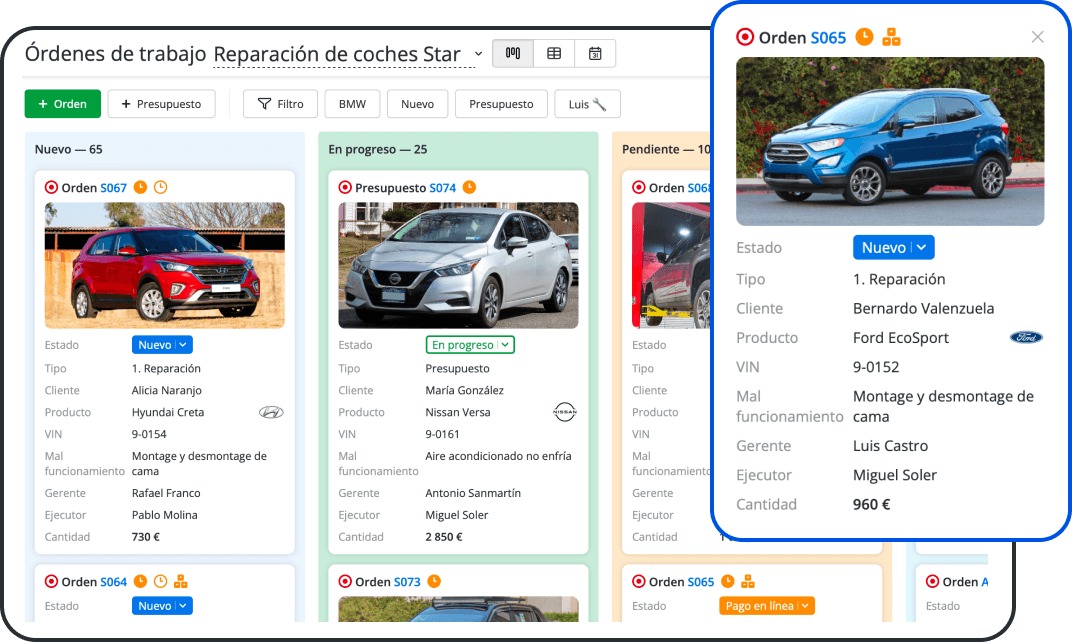The image size is (1072, 642).
Task: Select client name María González
Action: coord(464,390)
